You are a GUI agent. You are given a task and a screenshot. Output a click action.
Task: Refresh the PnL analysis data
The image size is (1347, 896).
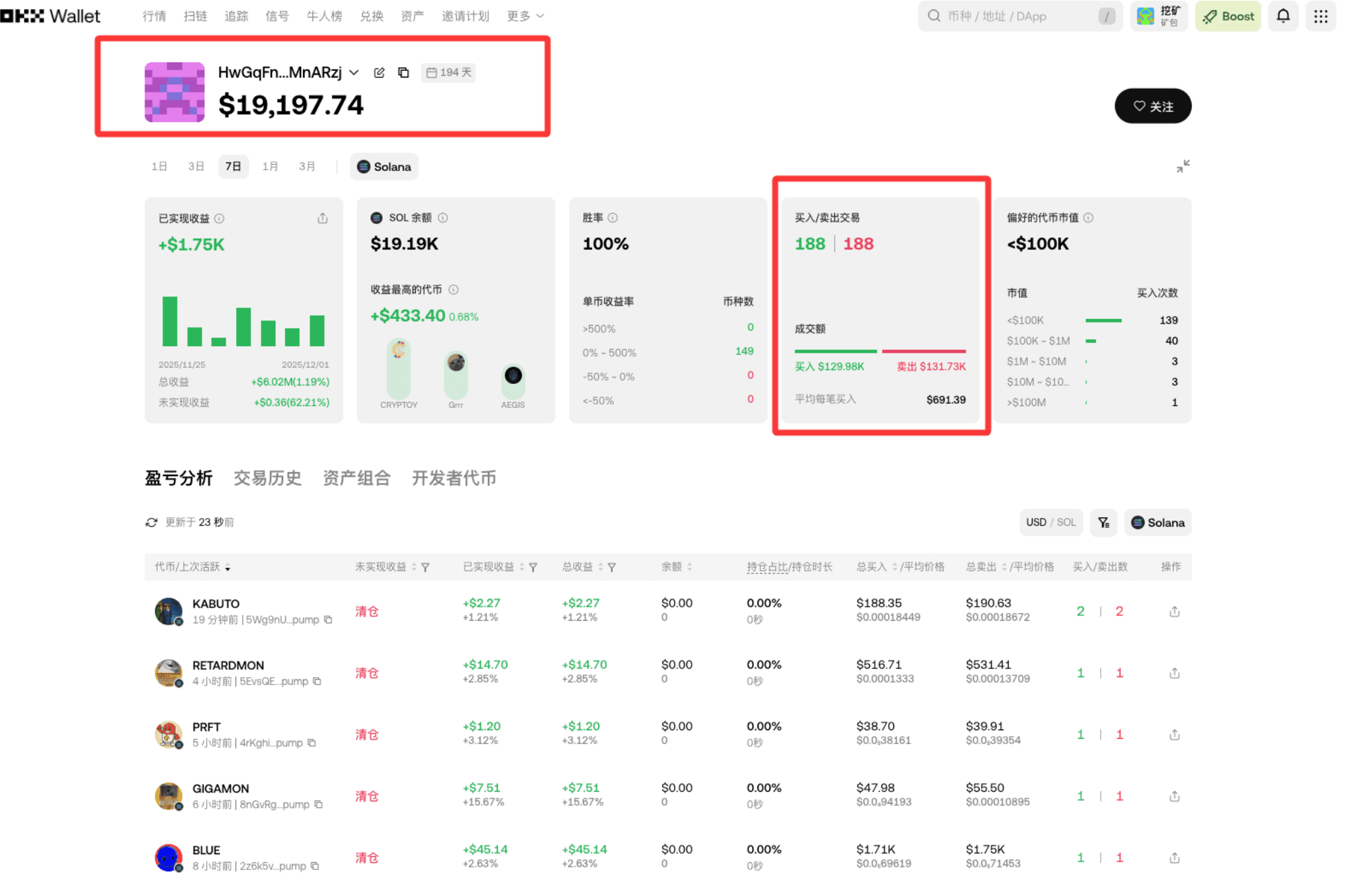point(152,523)
